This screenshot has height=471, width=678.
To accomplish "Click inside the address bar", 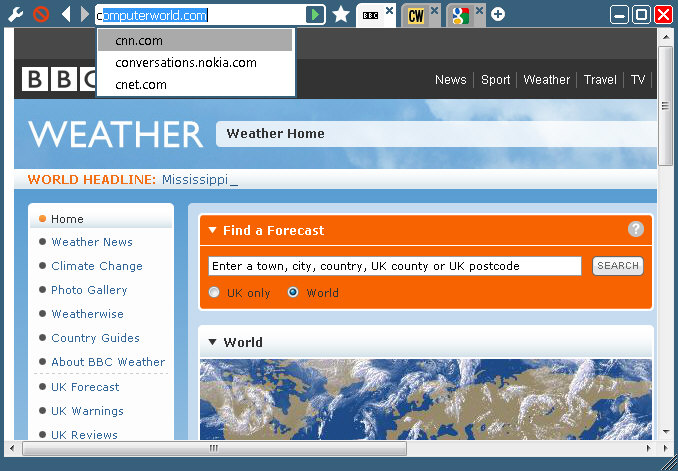I will pos(201,15).
